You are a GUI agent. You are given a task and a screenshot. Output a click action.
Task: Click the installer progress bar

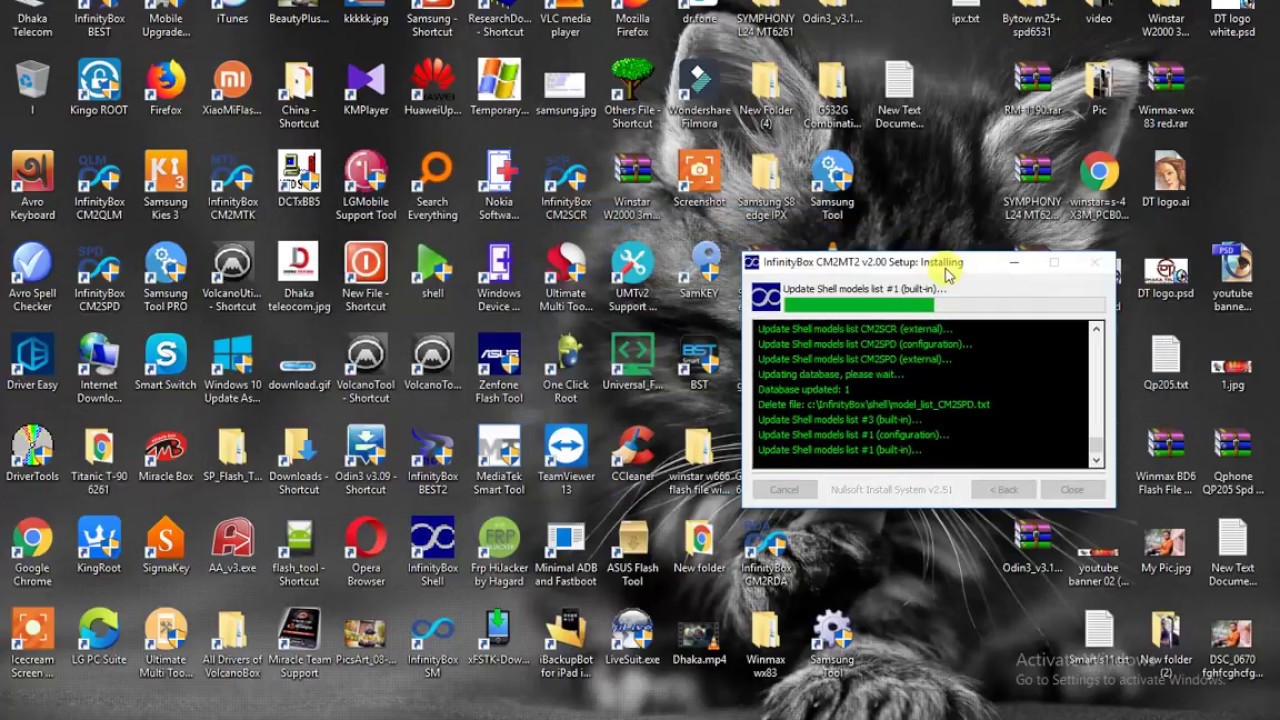[944, 305]
